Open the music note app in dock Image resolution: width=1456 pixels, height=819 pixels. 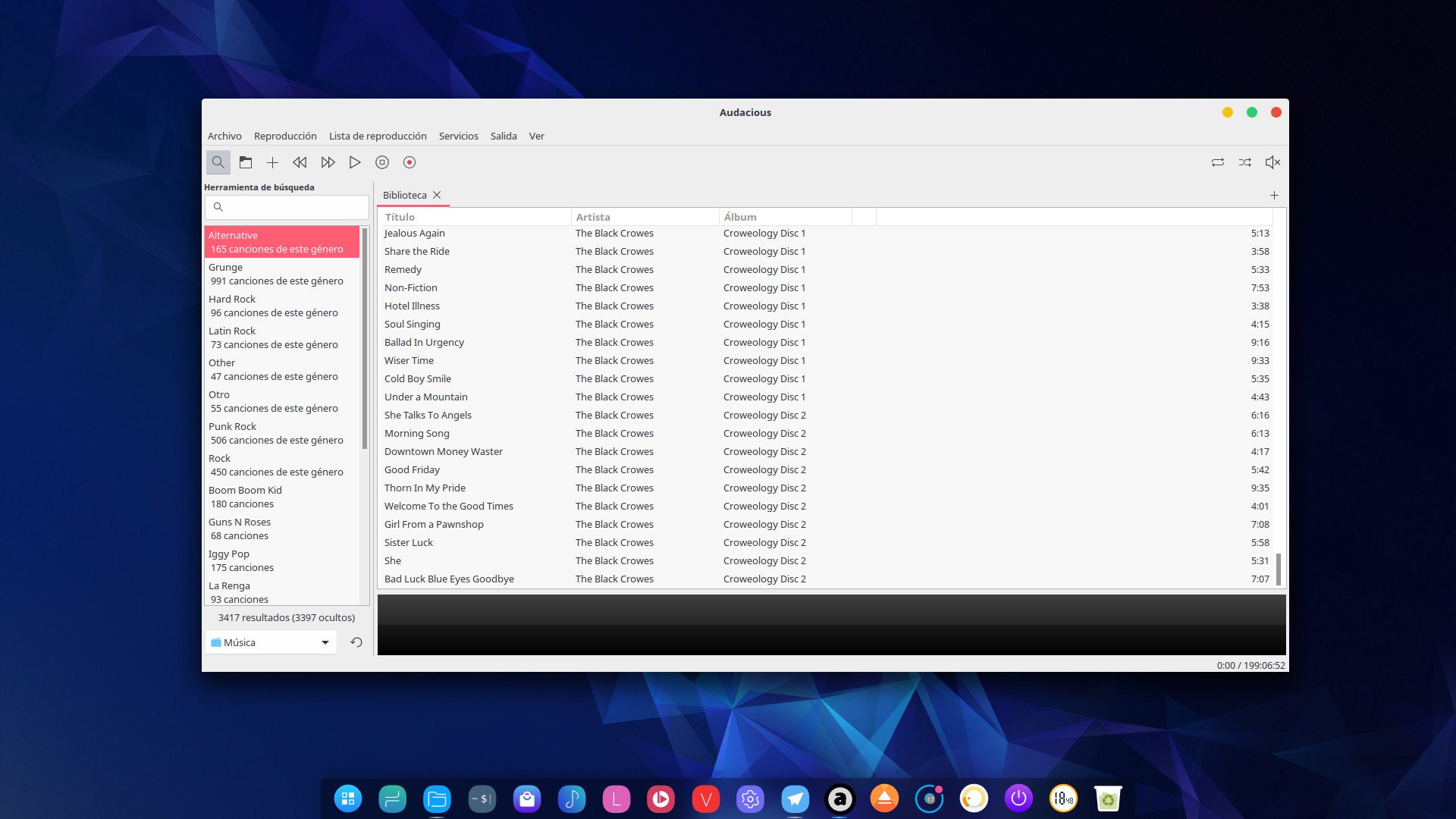click(571, 799)
